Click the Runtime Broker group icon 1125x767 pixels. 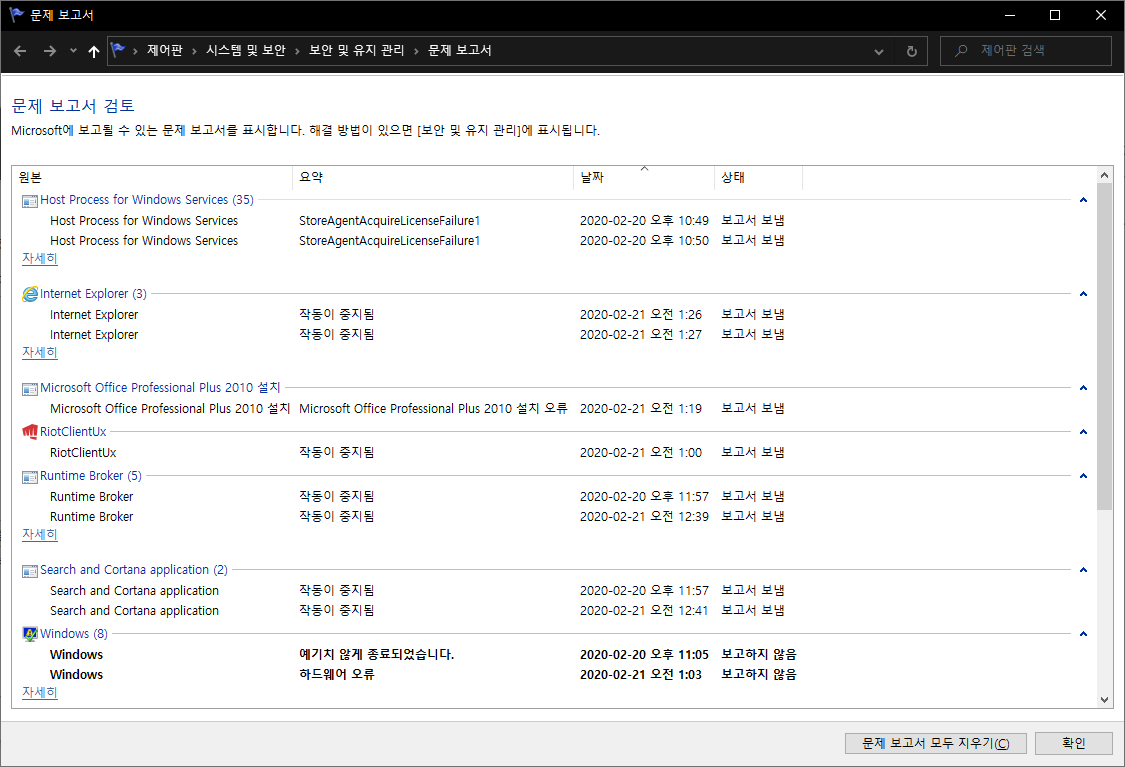point(29,477)
